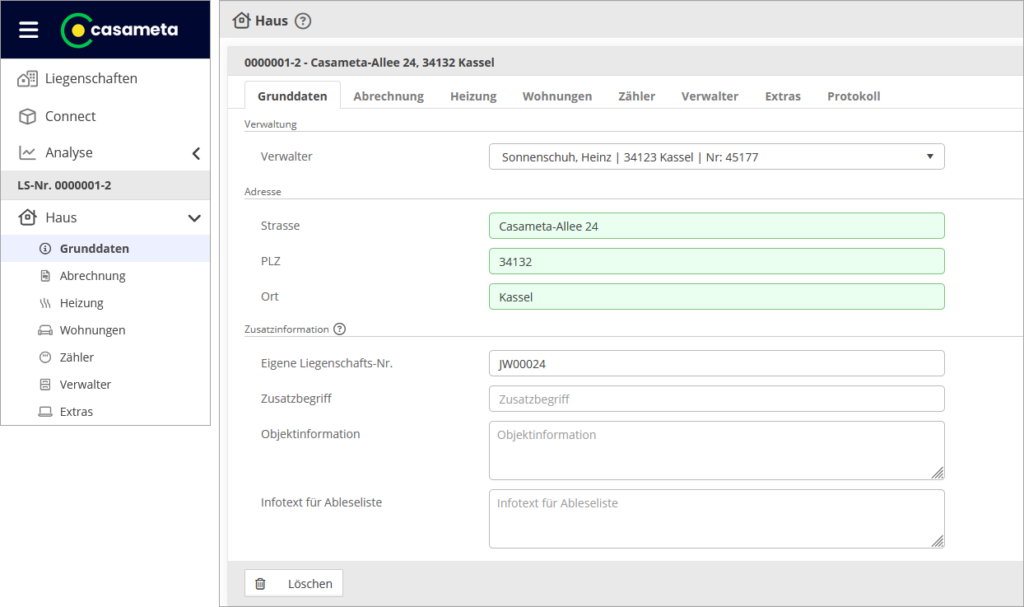1024x607 pixels.
Task: Click the Analyse chart icon
Action: (28, 153)
